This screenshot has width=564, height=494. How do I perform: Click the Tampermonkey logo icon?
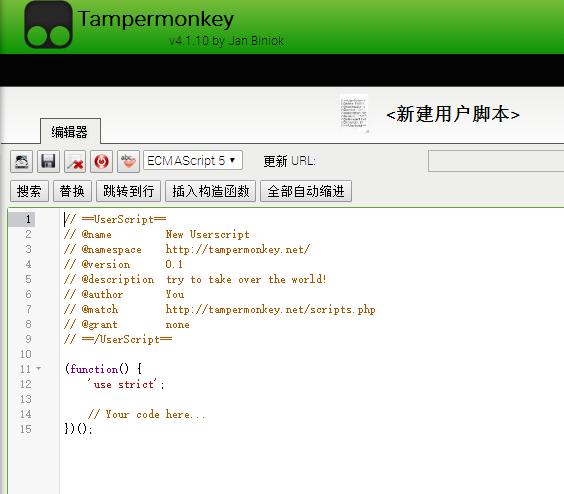click(x=48, y=24)
